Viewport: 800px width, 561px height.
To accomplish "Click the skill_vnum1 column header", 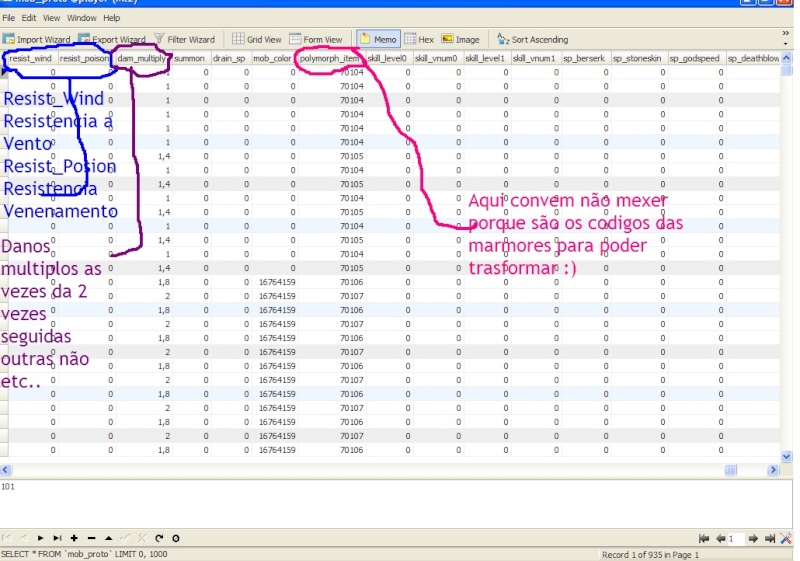I will 535,59.
